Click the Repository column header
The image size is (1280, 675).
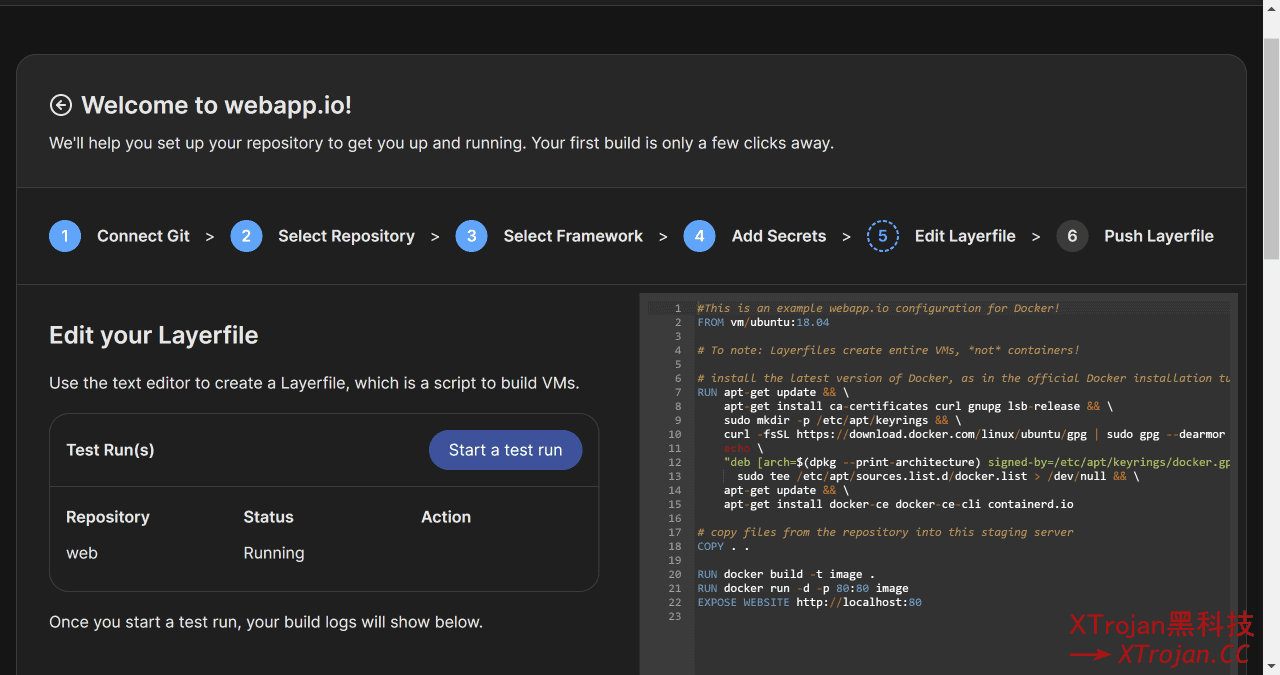click(x=108, y=517)
